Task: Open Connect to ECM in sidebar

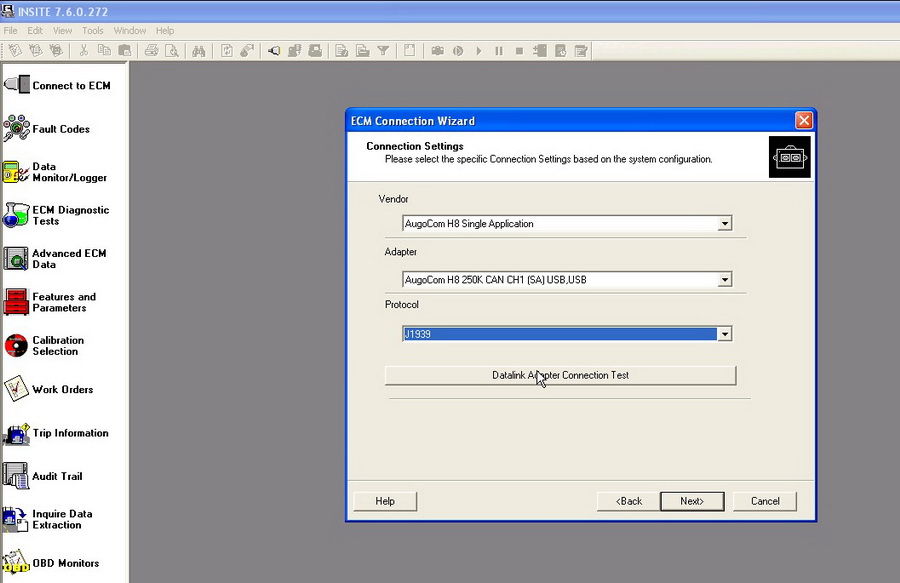Action: (57, 85)
